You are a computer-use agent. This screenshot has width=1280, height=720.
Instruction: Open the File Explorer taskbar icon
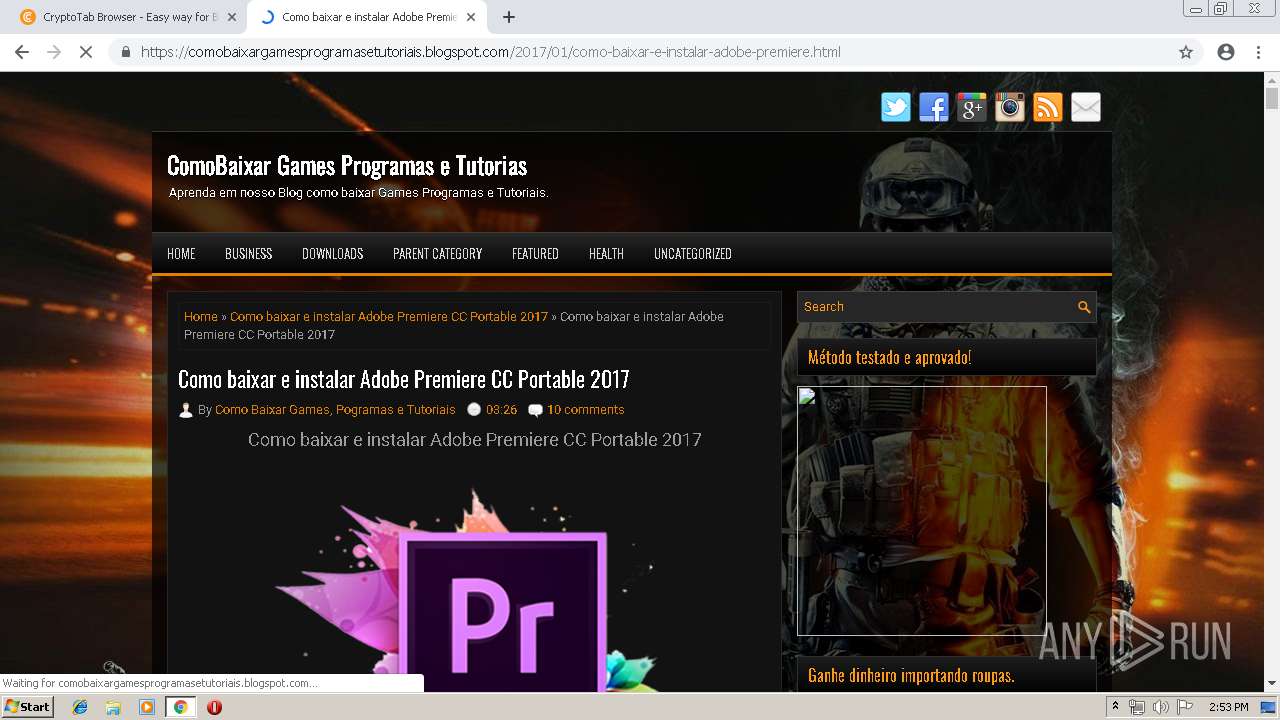point(113,707)
